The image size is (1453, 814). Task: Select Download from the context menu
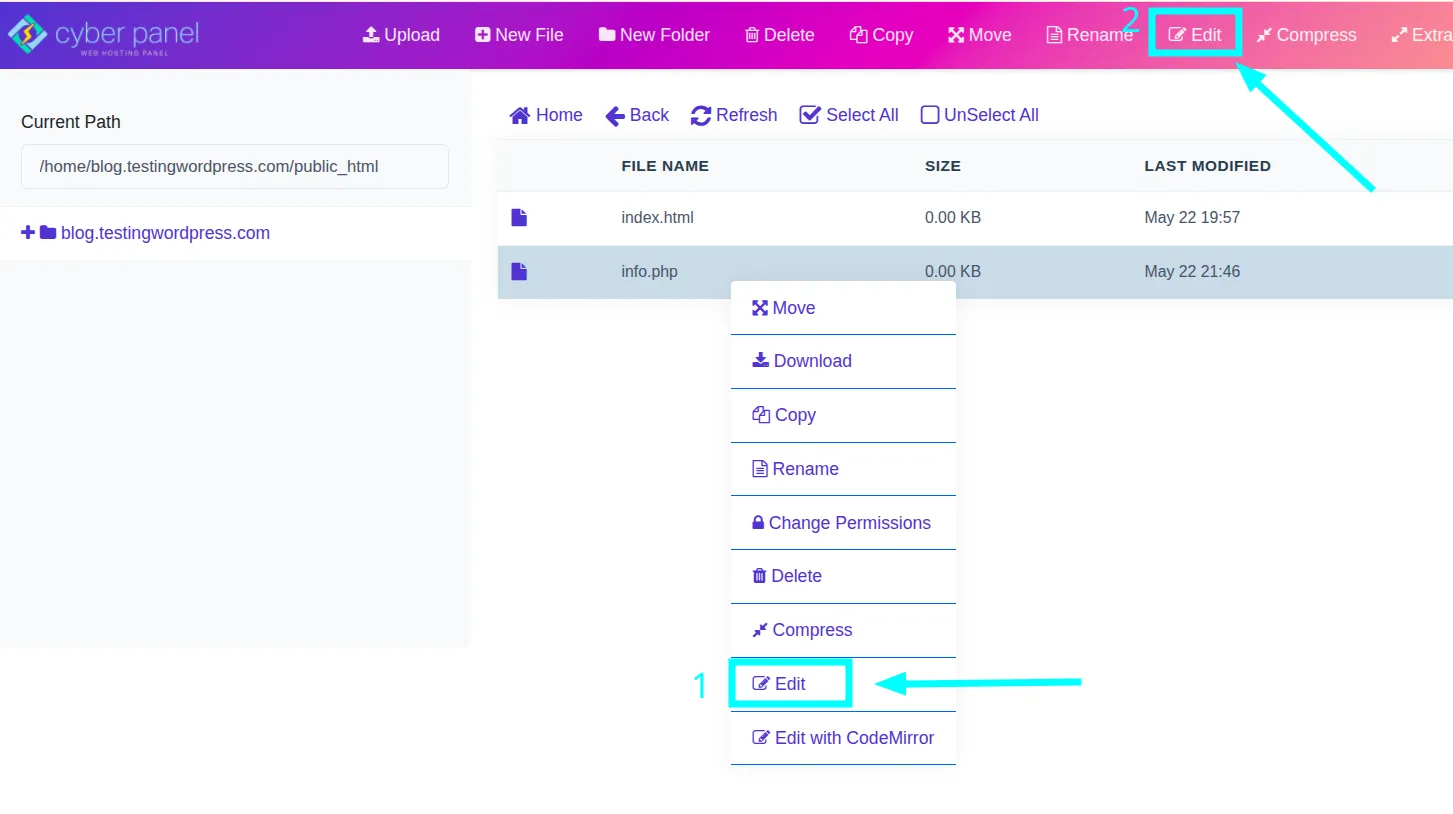(x=811, y=361)
